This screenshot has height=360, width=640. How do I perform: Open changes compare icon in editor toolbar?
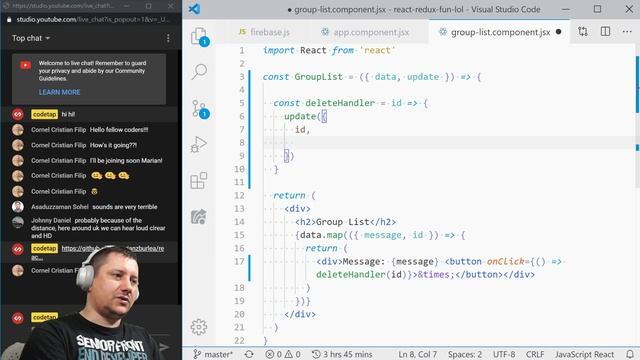tap(583, 31)
